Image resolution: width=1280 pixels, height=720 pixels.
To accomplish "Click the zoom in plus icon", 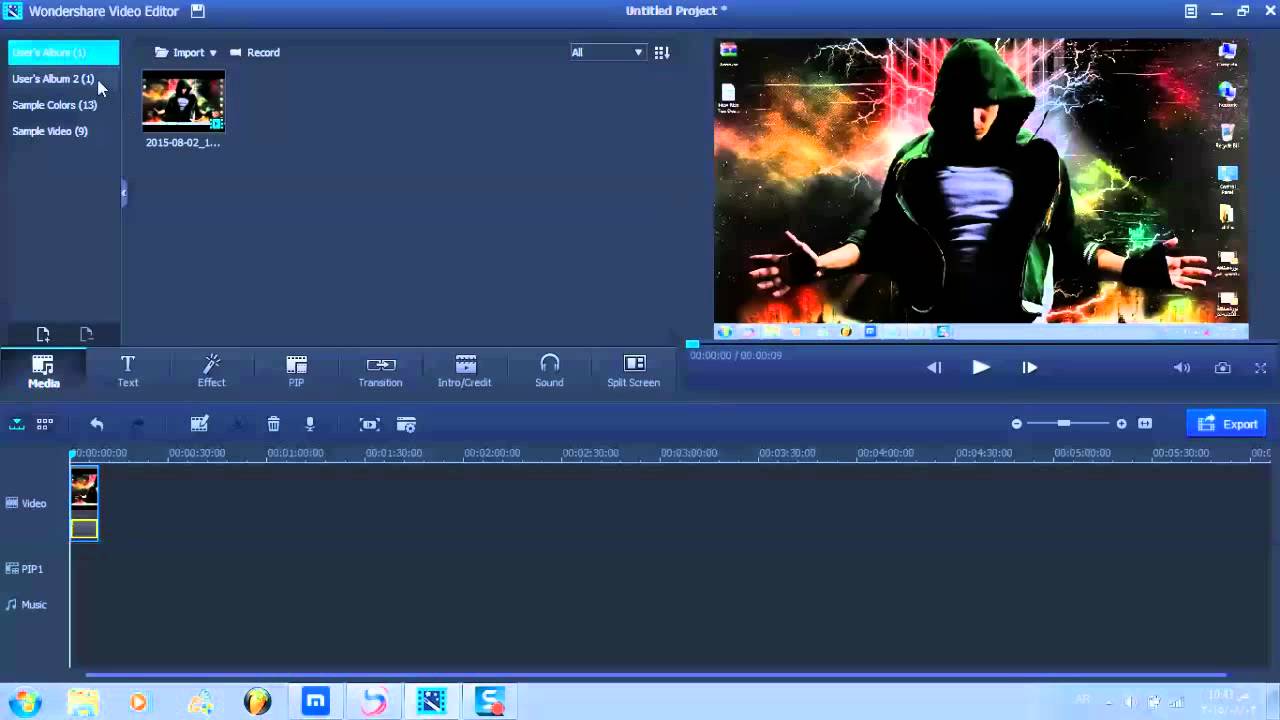I will click(x=1121, y=424).
